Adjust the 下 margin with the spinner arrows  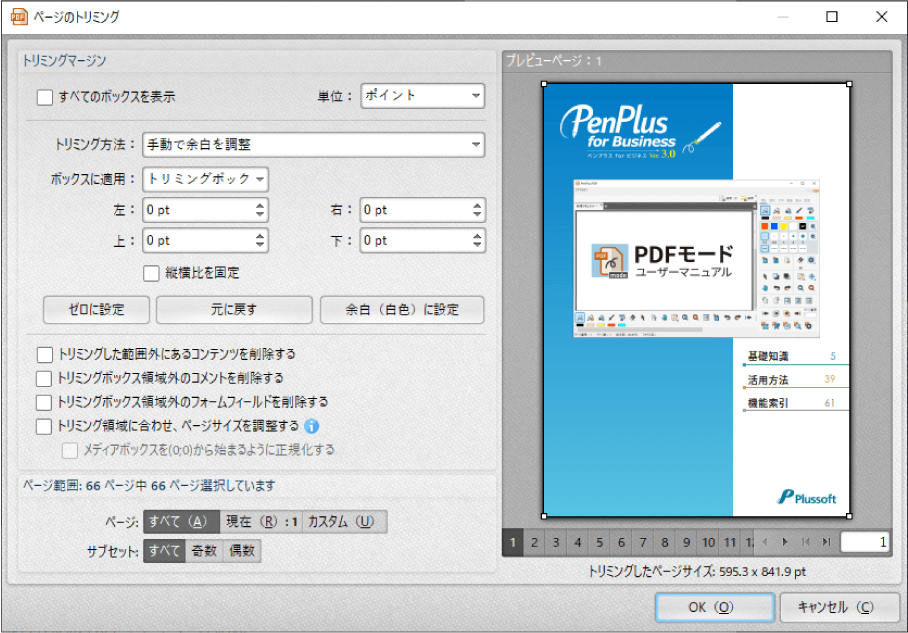point(477,240)
